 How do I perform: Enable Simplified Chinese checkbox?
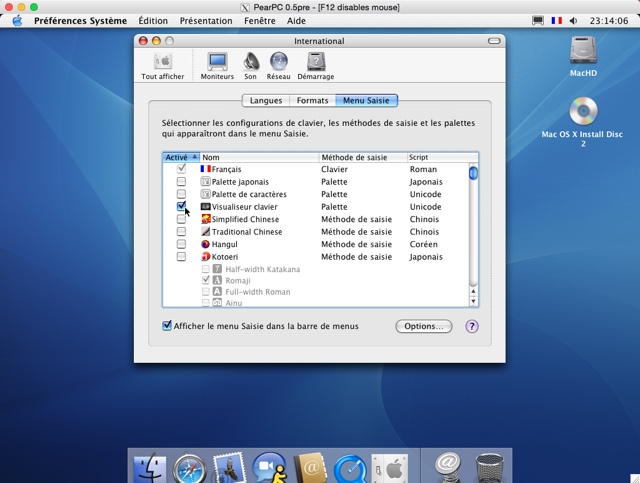click(x=181, y=219)
